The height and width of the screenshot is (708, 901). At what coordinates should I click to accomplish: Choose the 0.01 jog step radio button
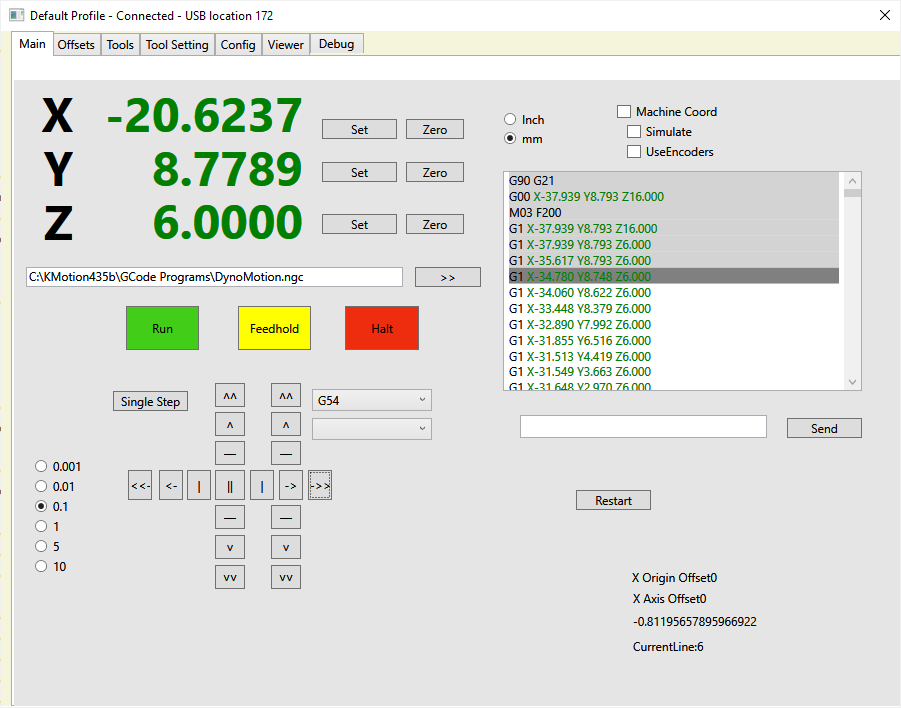click(42, 486)
